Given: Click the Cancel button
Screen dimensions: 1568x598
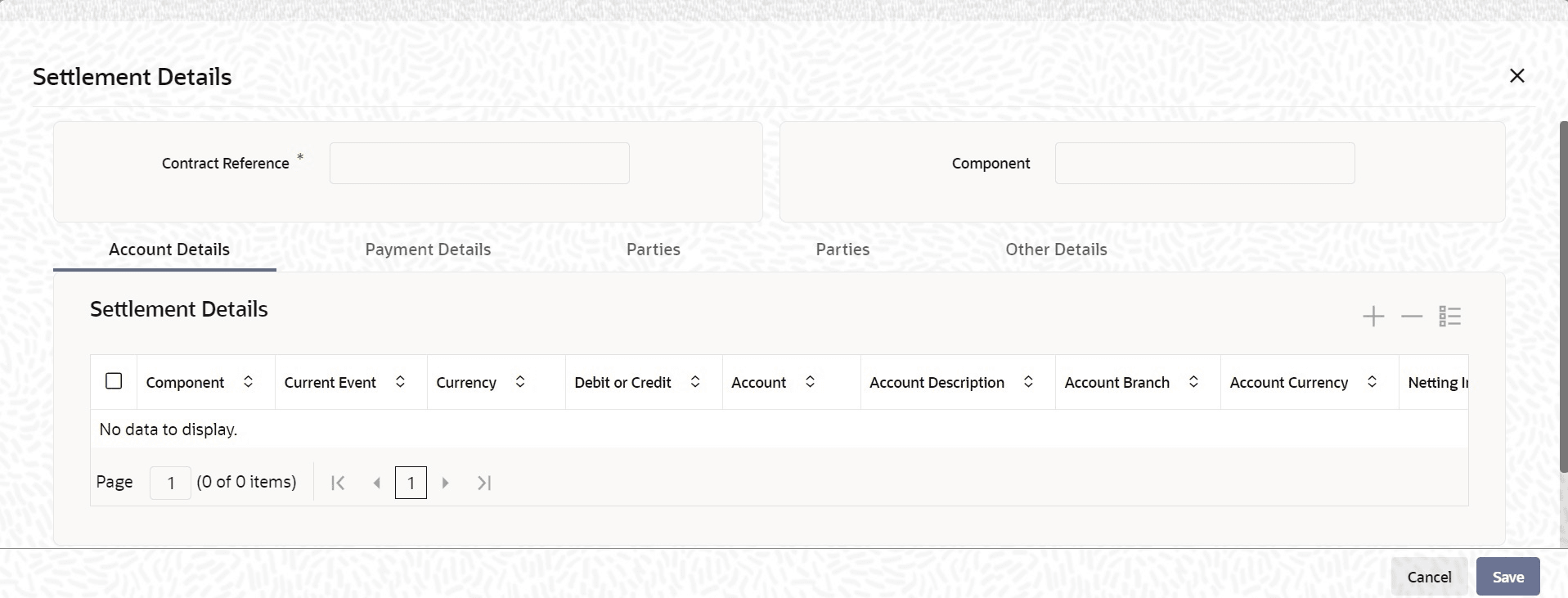Looking at the screenshot, I should [1429, 577].
